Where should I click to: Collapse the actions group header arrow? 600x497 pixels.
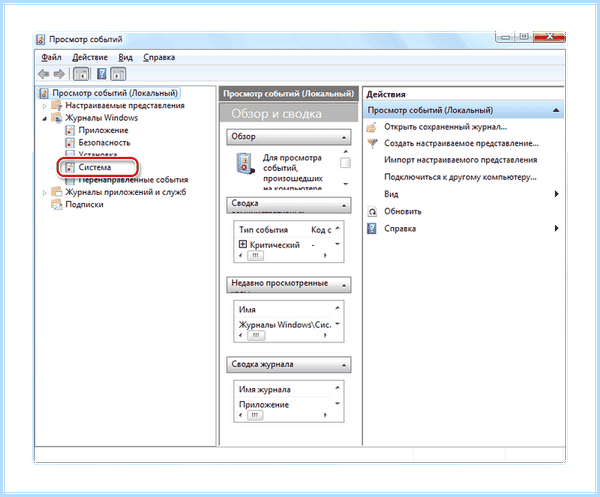[556, 110]
